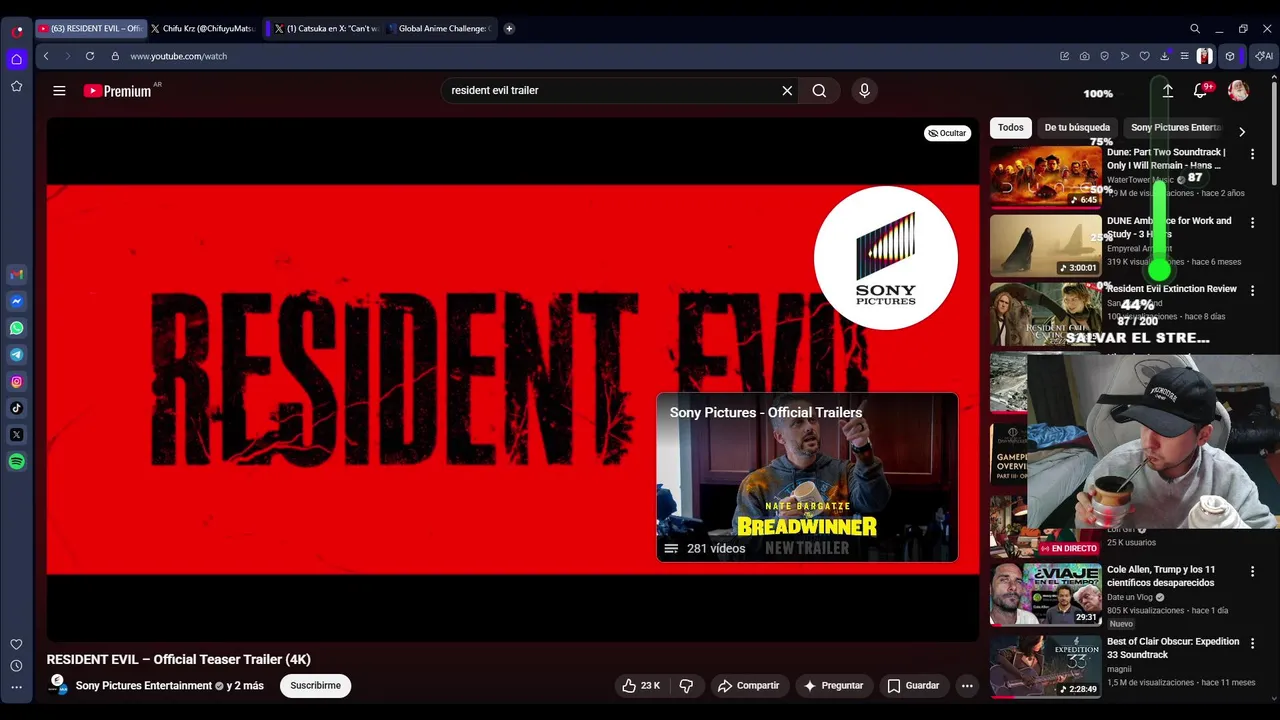
Task: Open options for Clair Obscur Soundtrack video
Action: pyautogui.click(x=1252, y=644)
